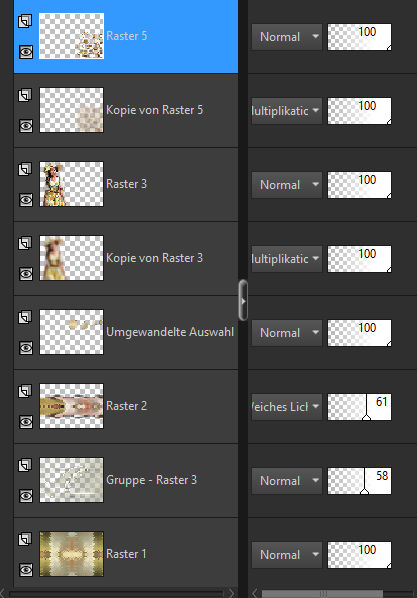
Task: Adjust opacity slider of Gruppe - Raster 3
Action: [x=359, y=481]
